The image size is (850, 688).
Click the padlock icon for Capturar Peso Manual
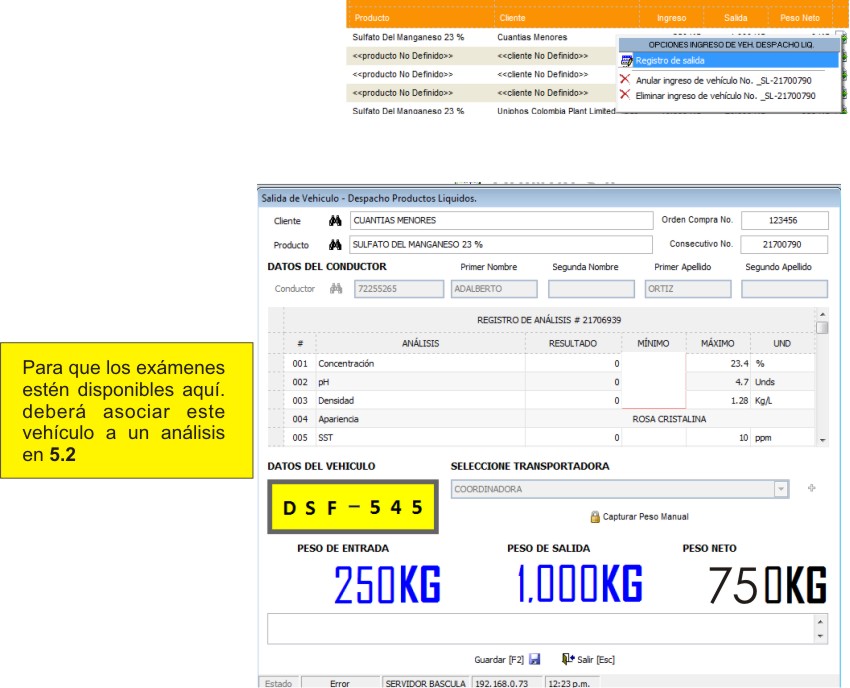595,517
